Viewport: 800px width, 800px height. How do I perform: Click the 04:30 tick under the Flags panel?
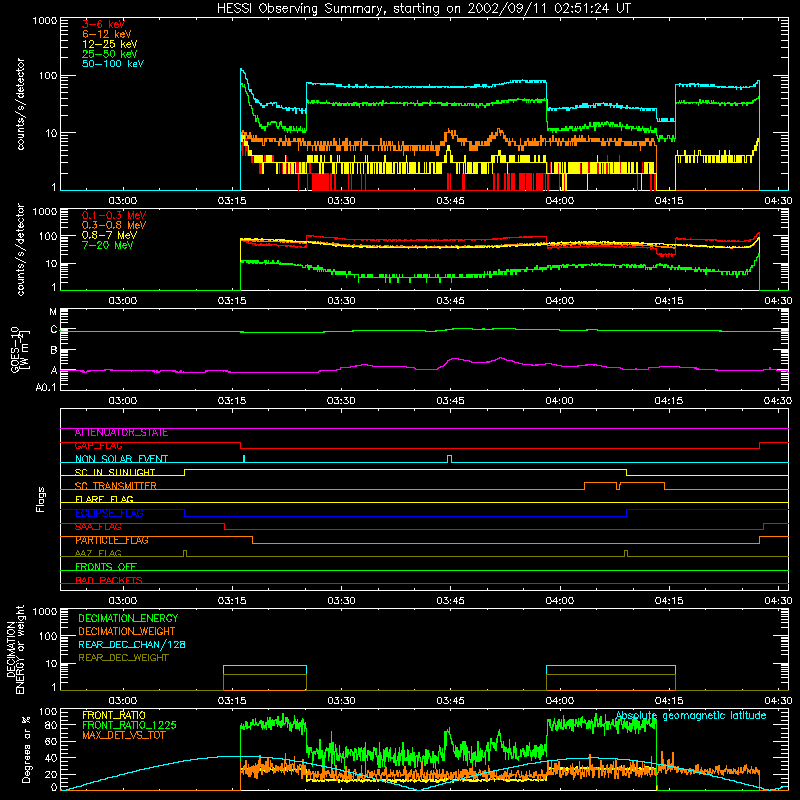[778, 601]
